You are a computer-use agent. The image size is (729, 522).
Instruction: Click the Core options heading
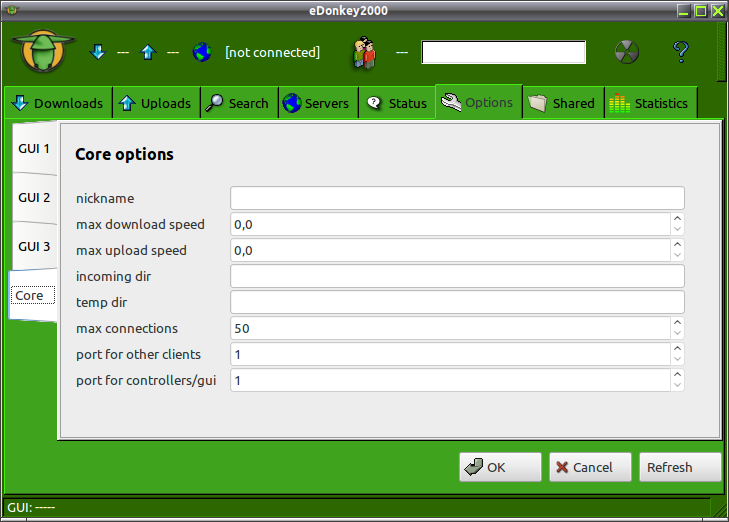point(124,154)
